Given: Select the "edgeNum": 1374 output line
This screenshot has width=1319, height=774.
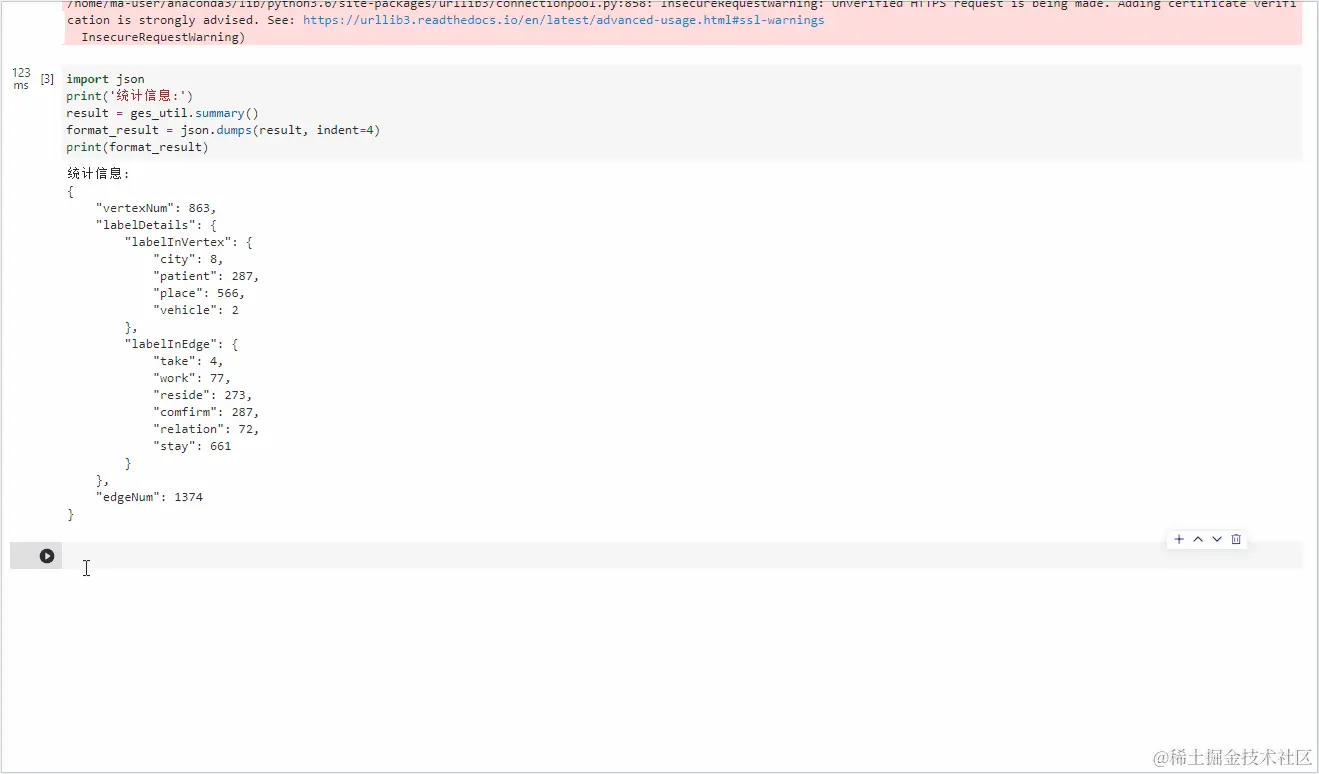Looking at the screenshot, I should click(x=149, y=497).
